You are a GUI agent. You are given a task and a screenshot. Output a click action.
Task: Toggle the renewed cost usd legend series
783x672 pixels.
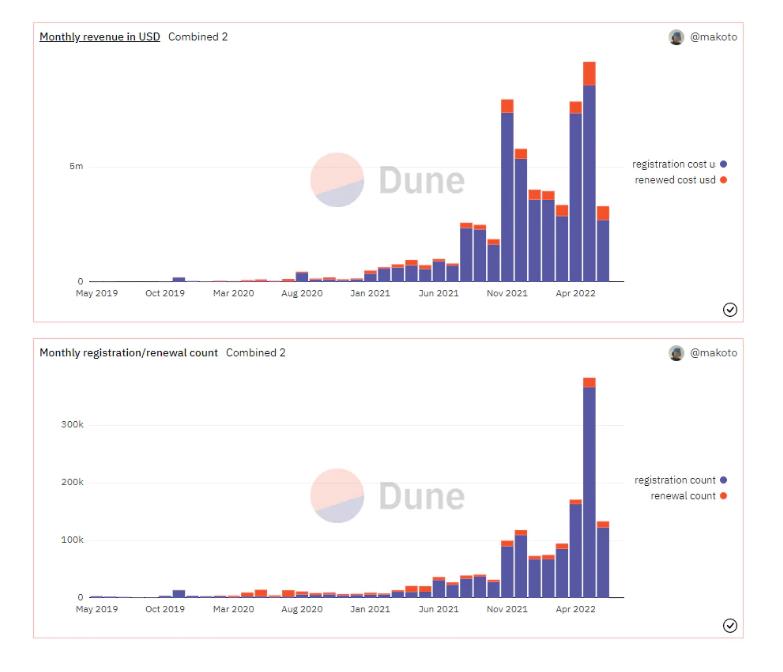[x=674, y=179]
